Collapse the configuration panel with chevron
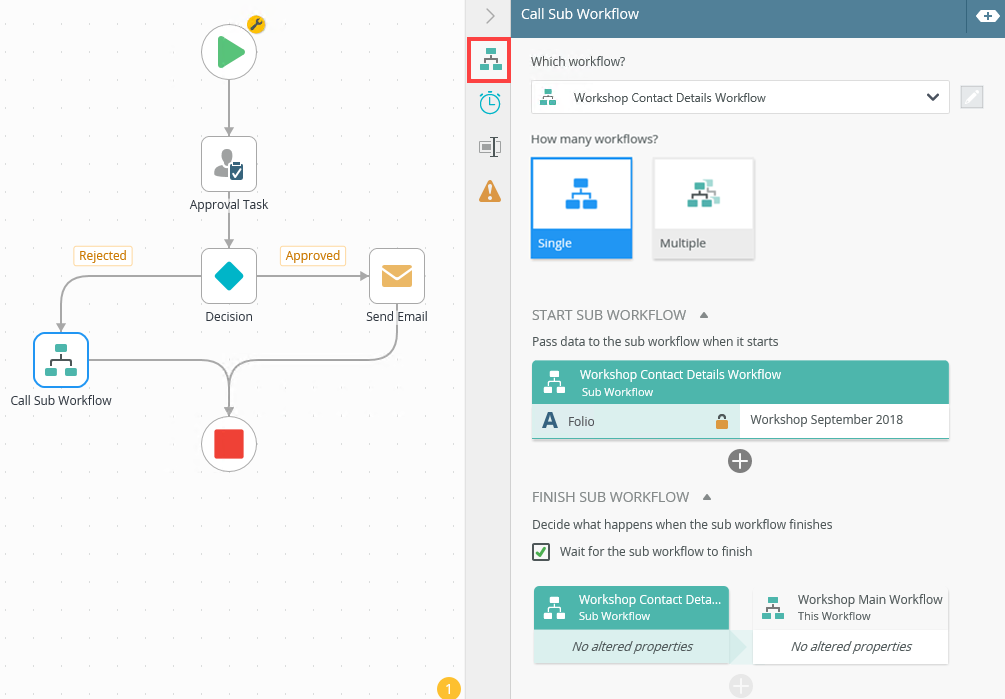The width and height of the screenshot is (1005, 699). (490, 16)
